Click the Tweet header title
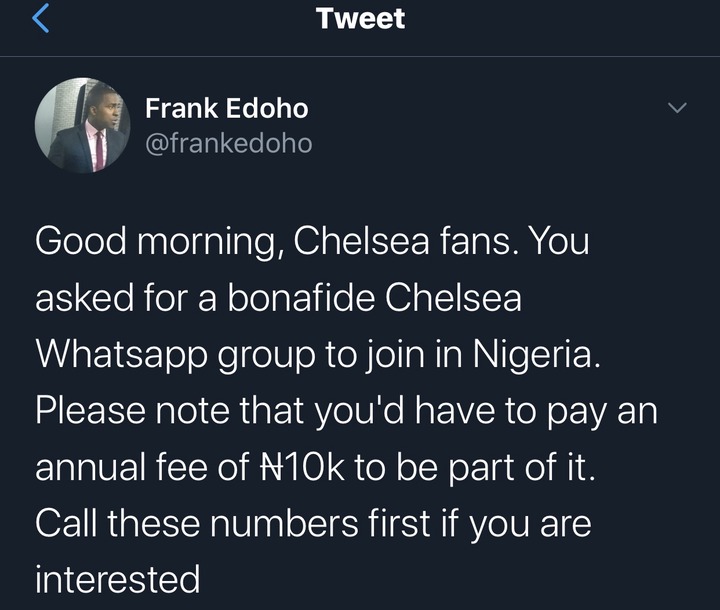 (x=360, y=18)
